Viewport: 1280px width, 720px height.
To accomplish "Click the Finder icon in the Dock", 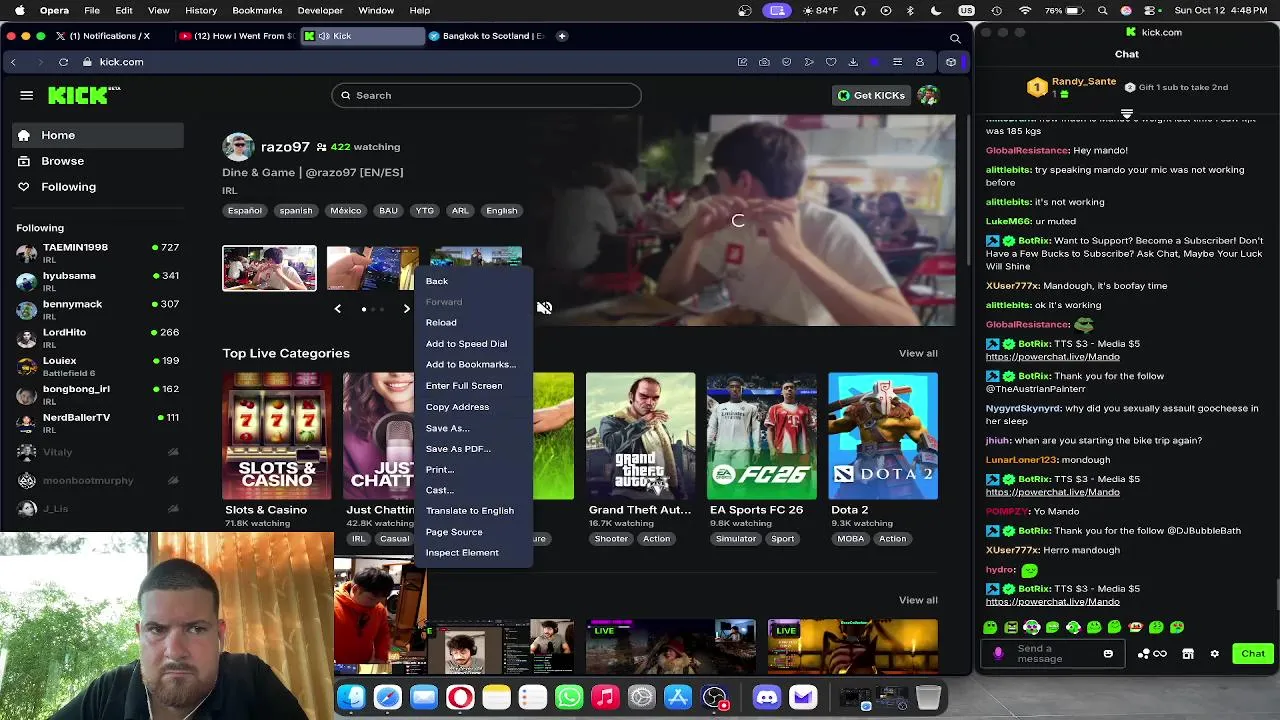I will [351, 697].
